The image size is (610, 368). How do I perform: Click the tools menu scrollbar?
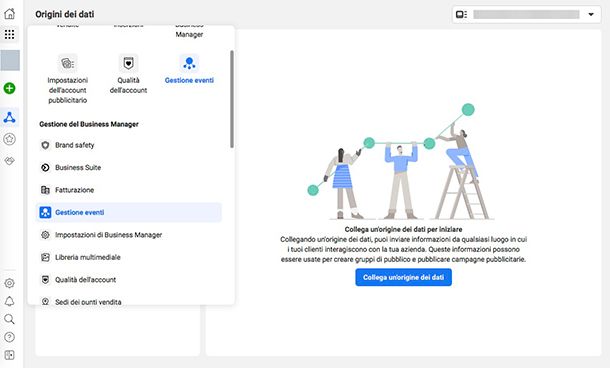click(x=232, y=99)
